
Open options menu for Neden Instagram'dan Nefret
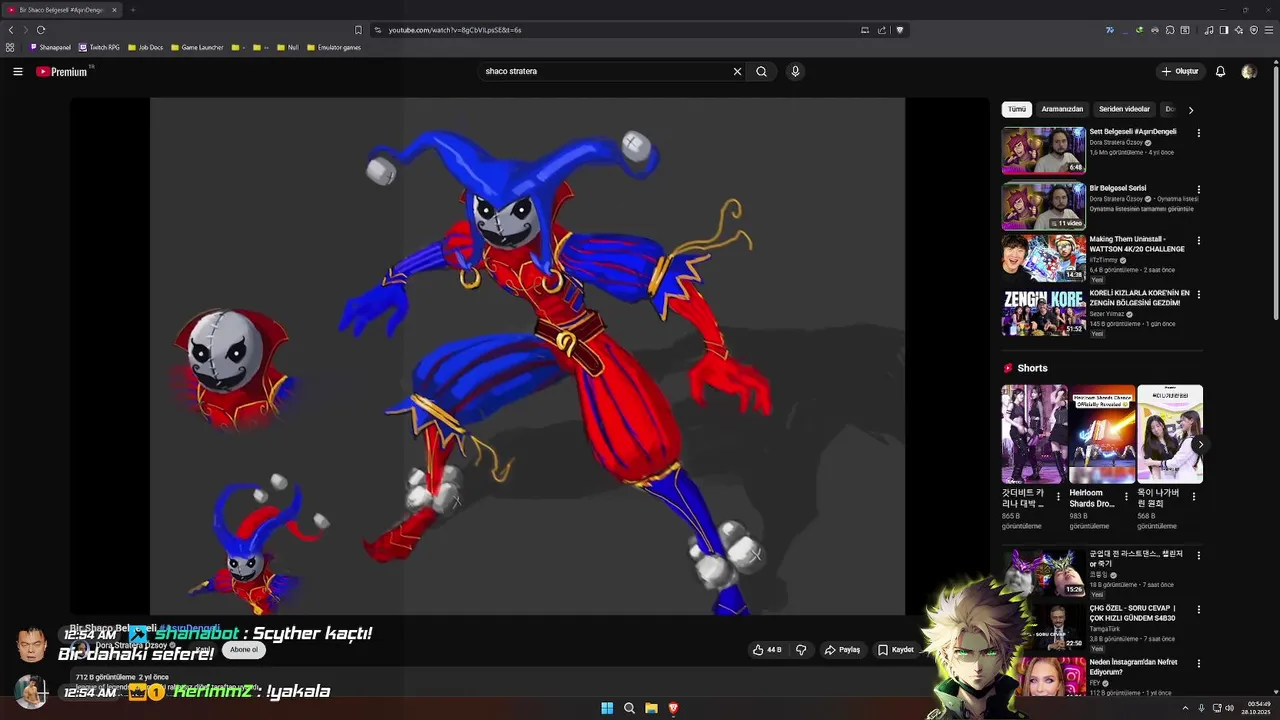pyautogui.click(x=1198, y=663)
